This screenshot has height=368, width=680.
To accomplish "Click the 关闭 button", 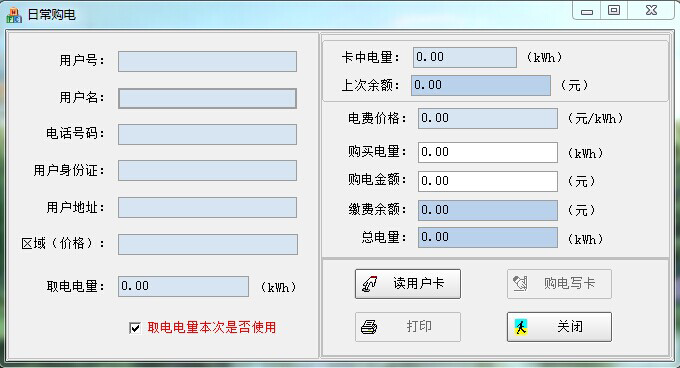I will coord(559,327).
